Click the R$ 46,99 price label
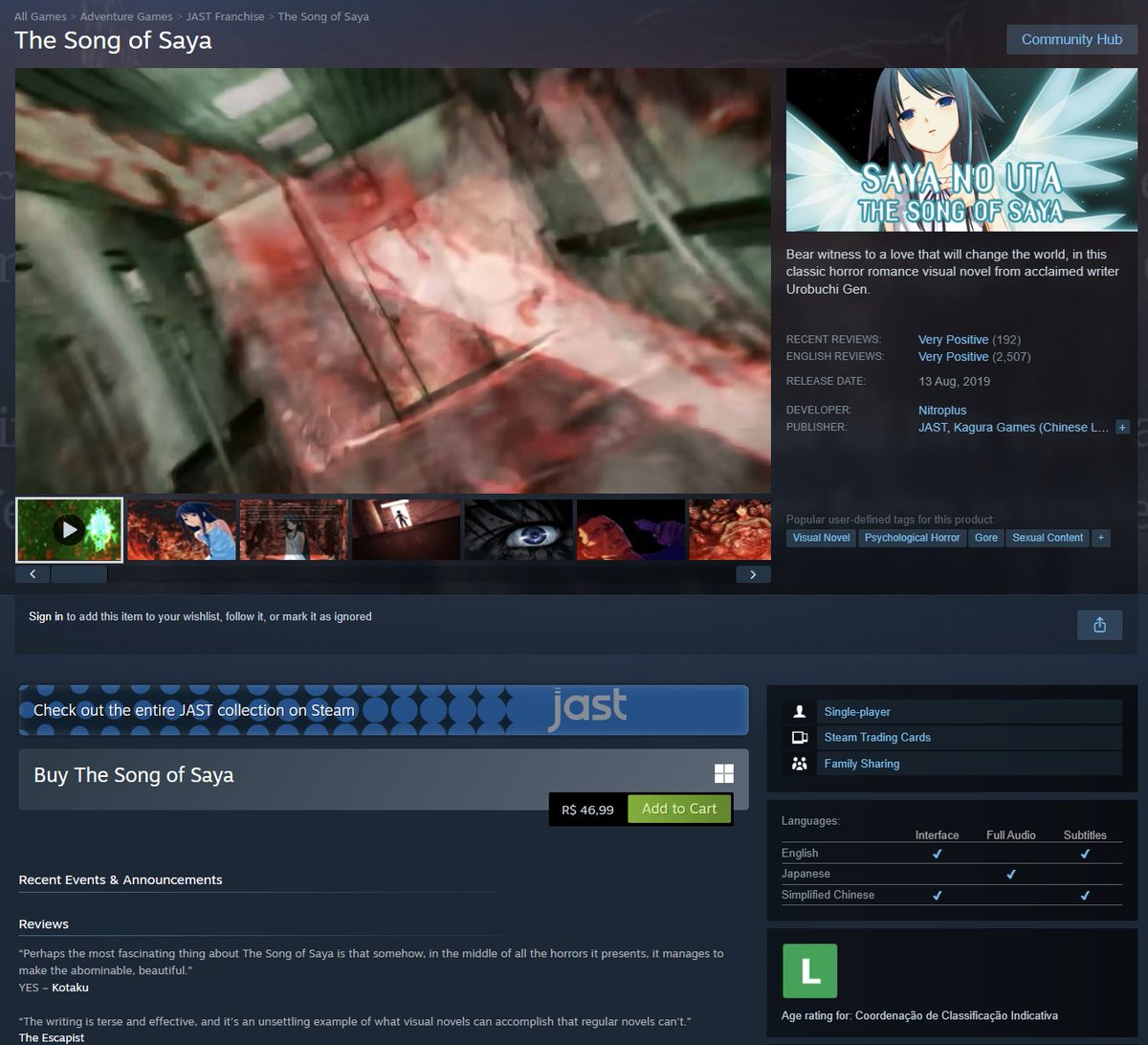Viewport: 1148px width, 1045px height. click(x=587, y=810)
